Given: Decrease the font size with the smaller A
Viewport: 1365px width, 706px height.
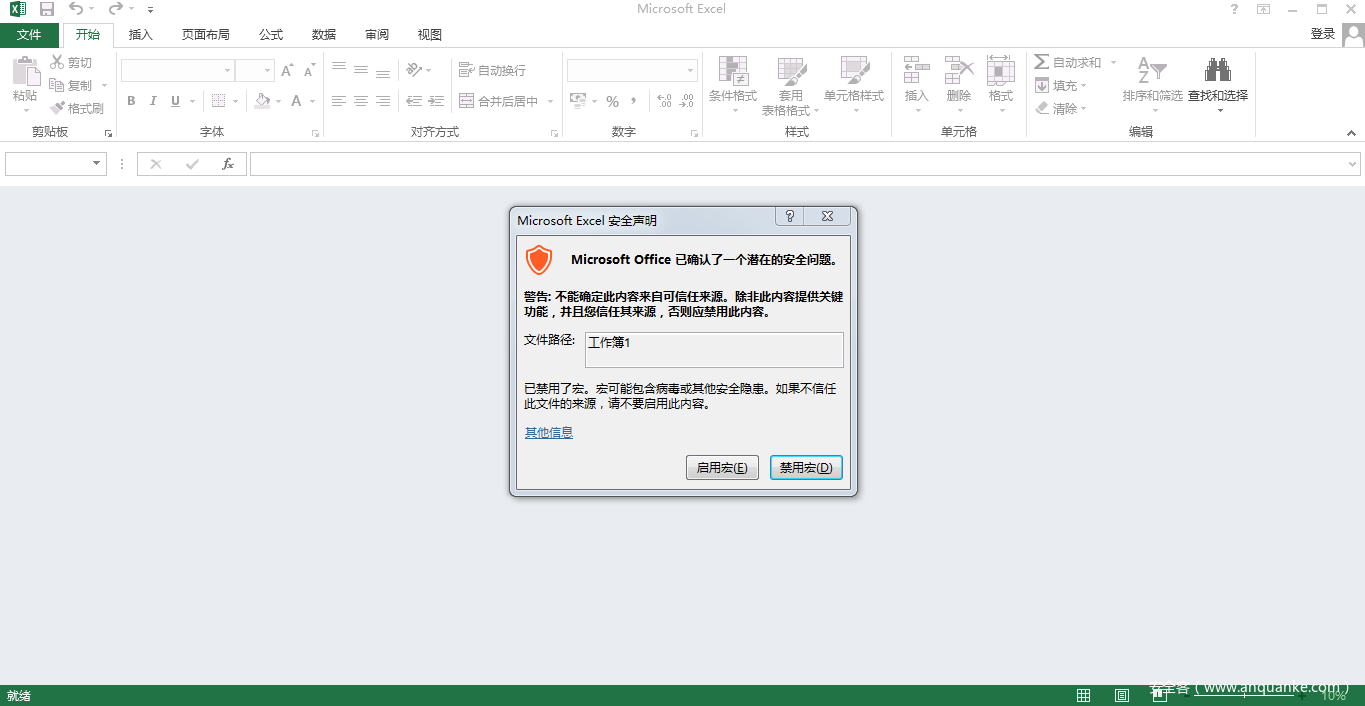Looking at the screenshot, I should [x=309, y=71].
